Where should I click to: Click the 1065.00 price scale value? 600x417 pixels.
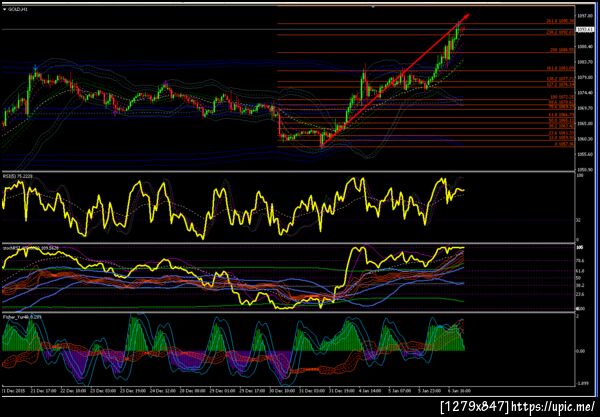584,124
